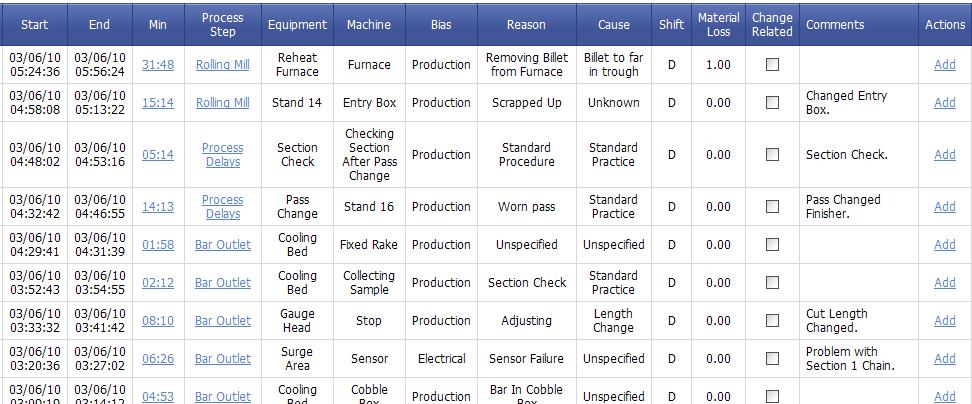Check Change Related box for Billet row
The height and width of the screenshot is (404, 972).
click(x=772, y=64)
